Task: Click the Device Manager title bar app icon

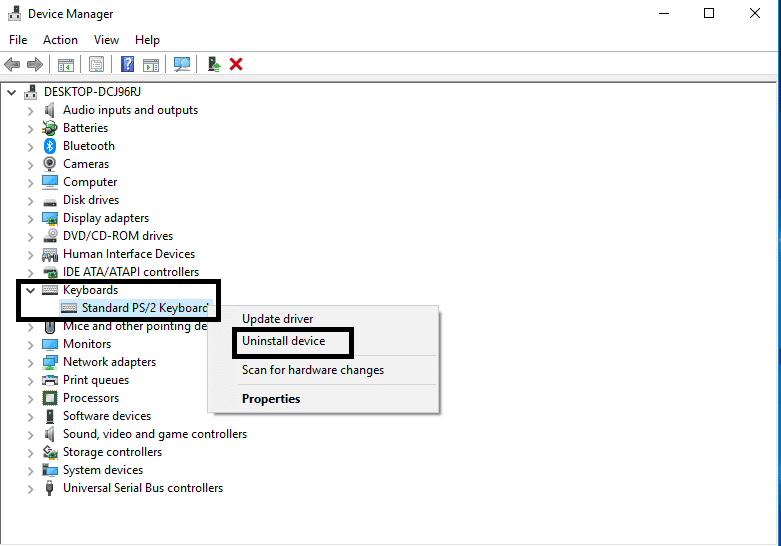Action: click(x=14, y=13)
